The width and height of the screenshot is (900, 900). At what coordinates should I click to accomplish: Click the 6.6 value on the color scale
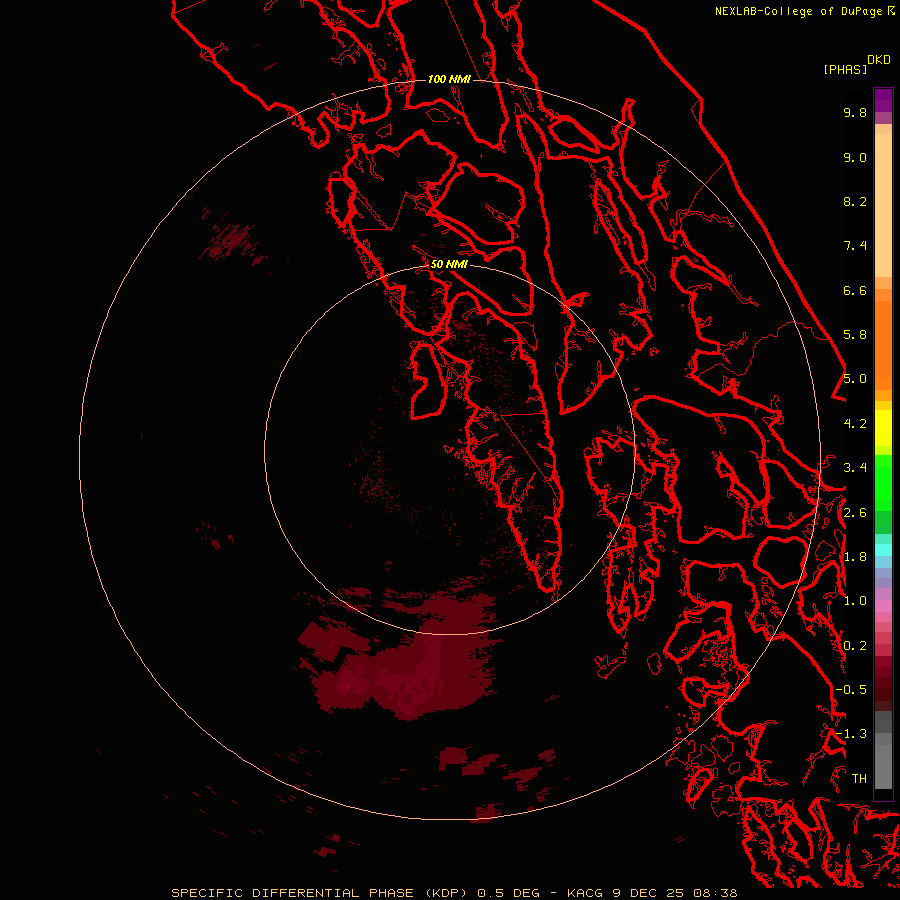point(855,290)
